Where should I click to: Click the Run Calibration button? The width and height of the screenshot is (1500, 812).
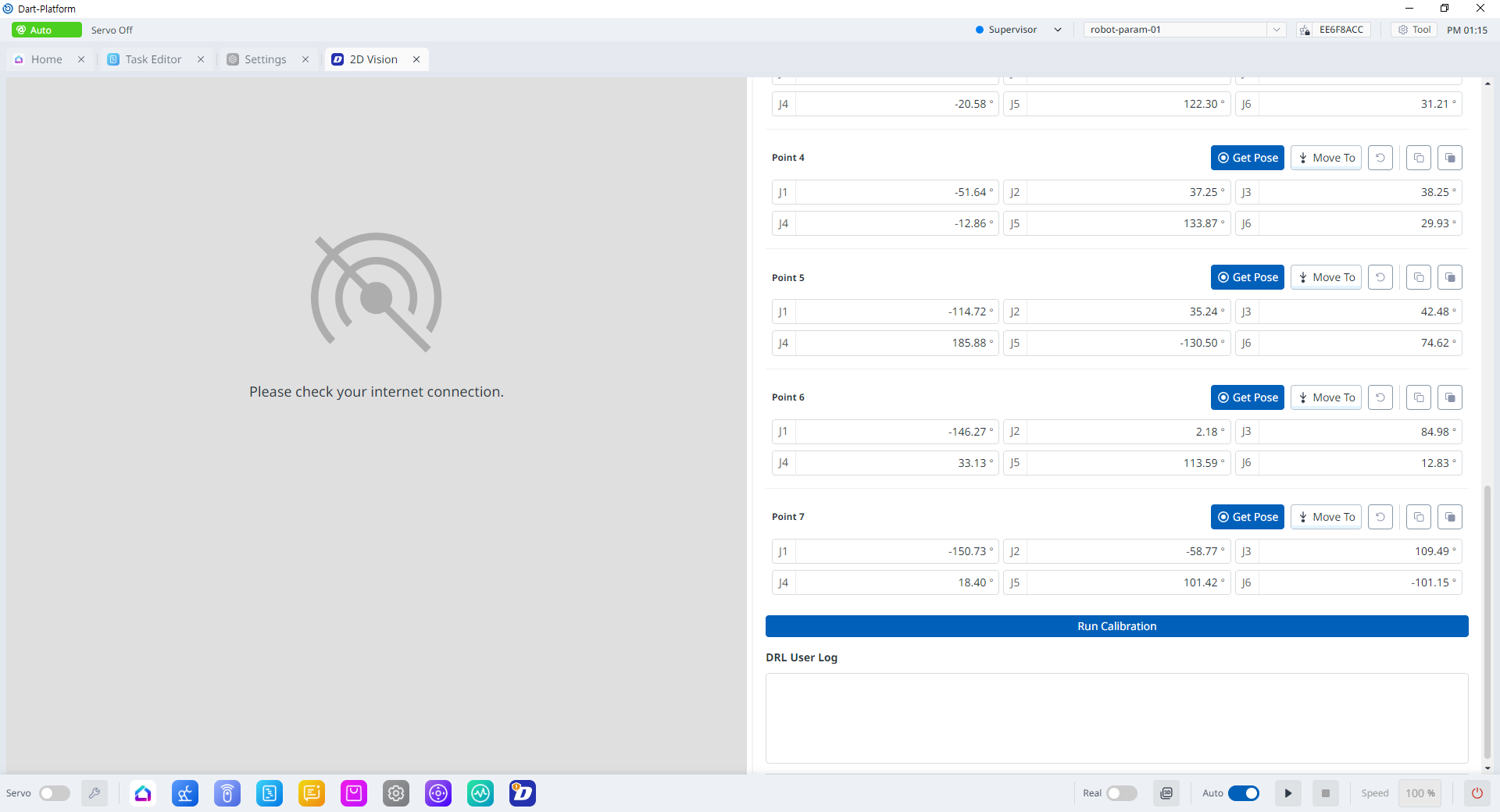click(x=1117, y=626)
